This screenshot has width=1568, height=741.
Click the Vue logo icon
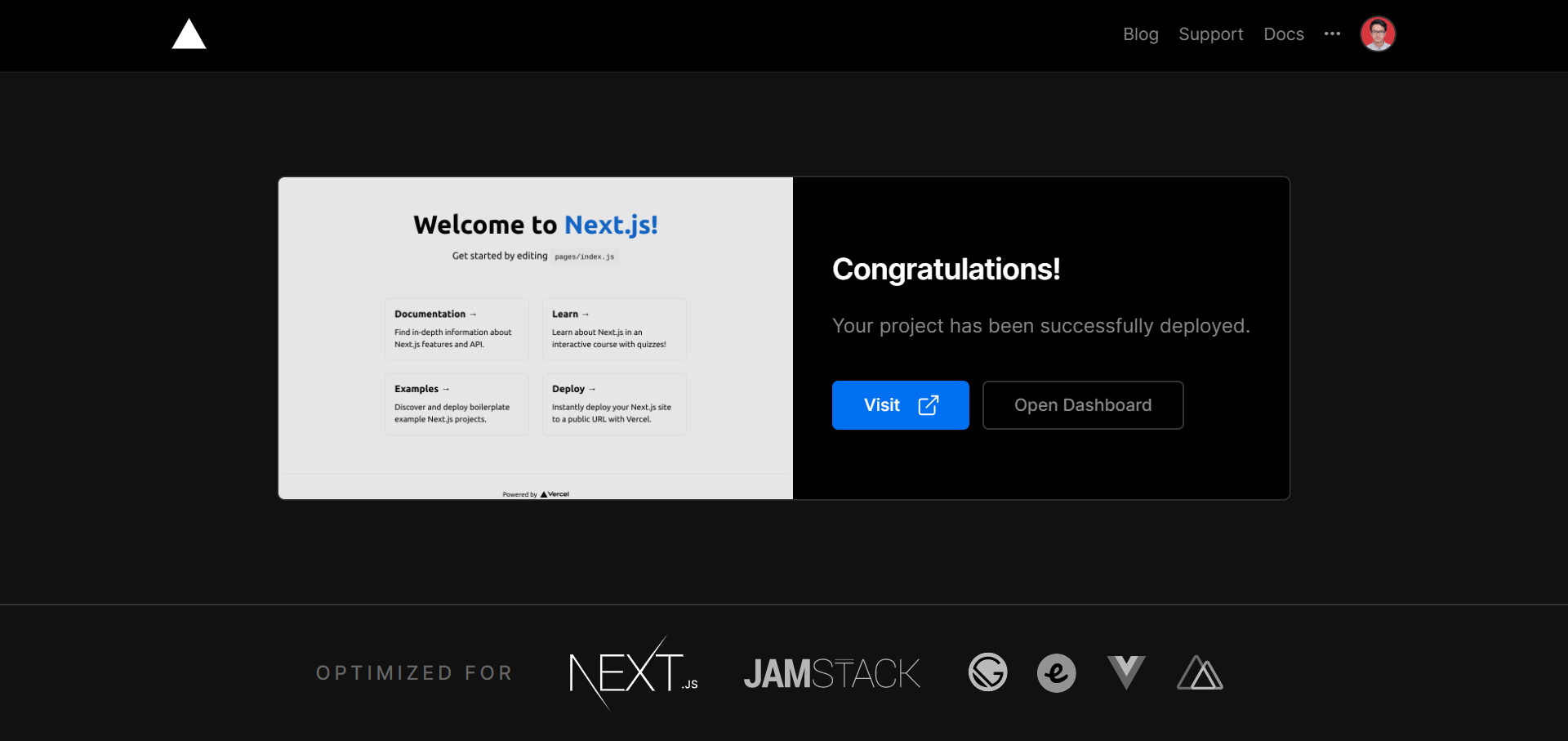[1126, 673]
